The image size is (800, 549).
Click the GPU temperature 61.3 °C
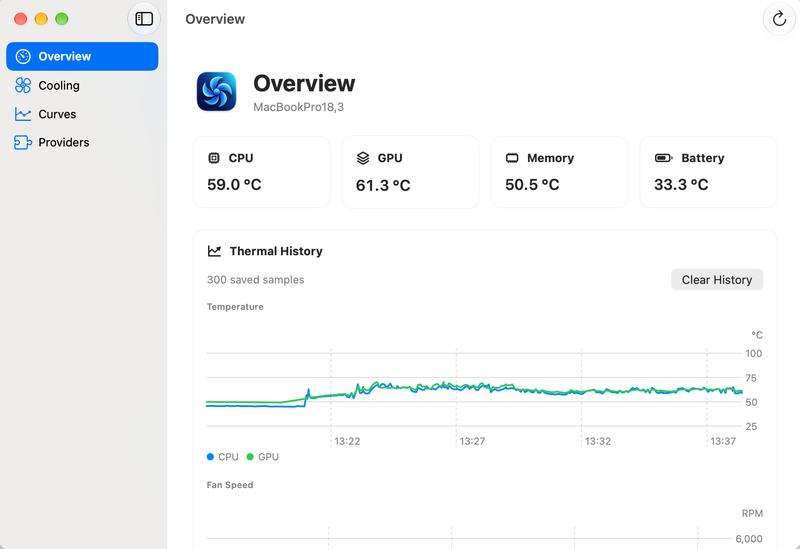point(383,185)
